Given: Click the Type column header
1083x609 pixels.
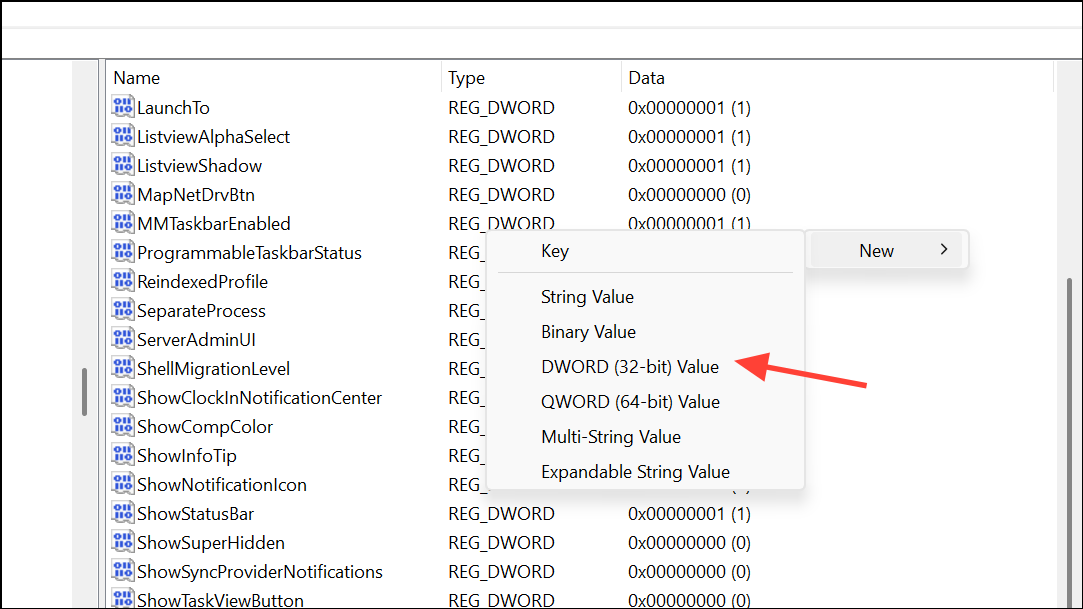Looking at the screenshot, I should [x=466, y=78].
